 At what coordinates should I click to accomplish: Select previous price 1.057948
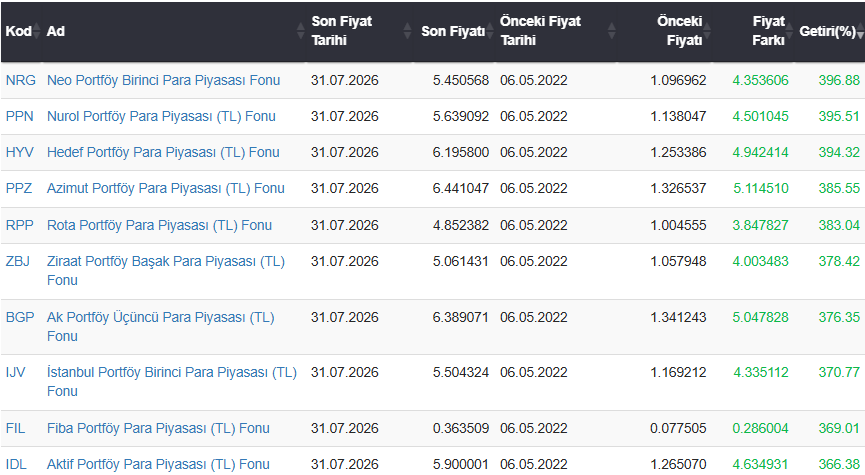coord(678,261)
